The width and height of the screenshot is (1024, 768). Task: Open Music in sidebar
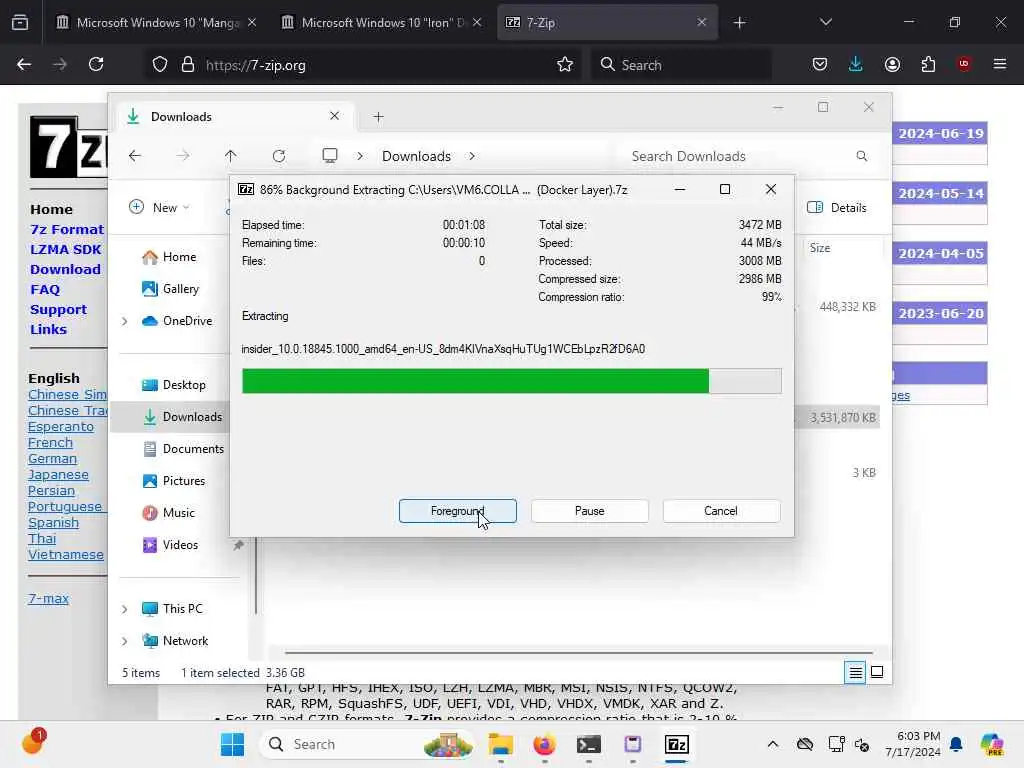168,513
